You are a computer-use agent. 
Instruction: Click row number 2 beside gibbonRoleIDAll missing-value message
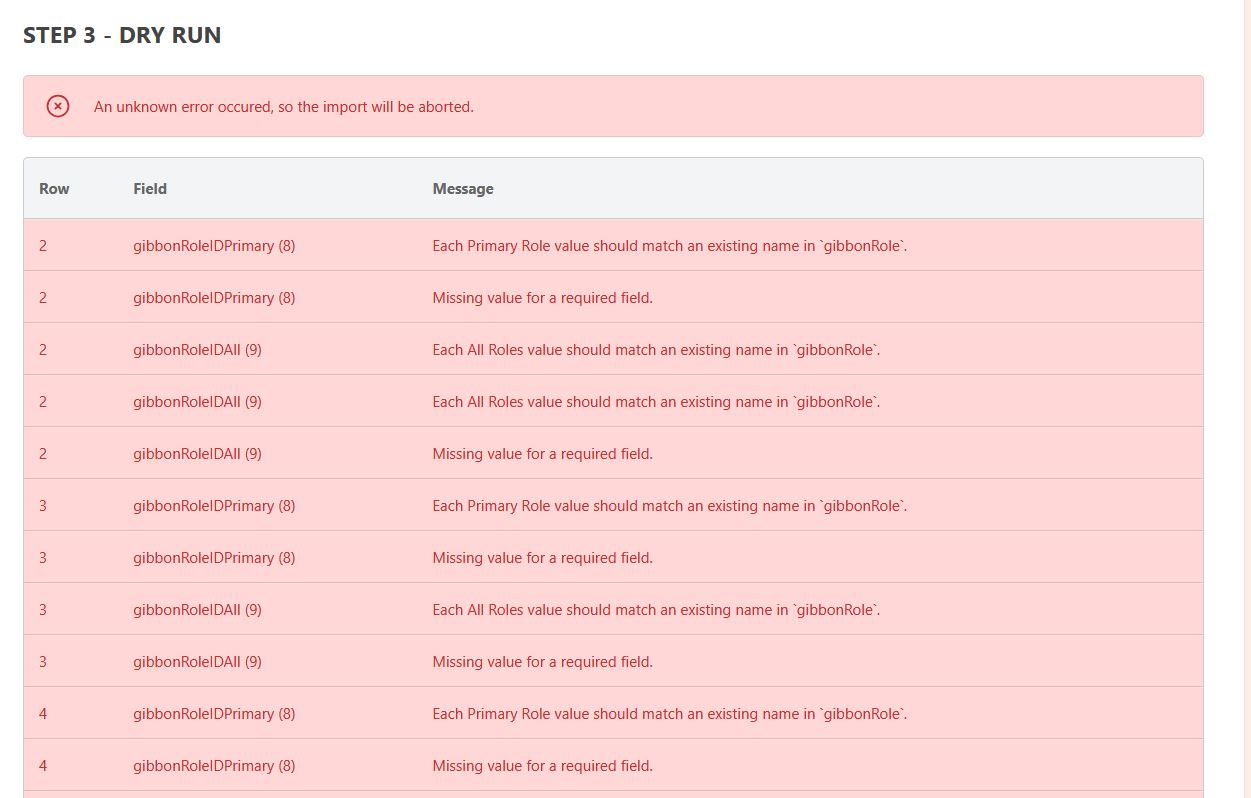click(43, 453)
